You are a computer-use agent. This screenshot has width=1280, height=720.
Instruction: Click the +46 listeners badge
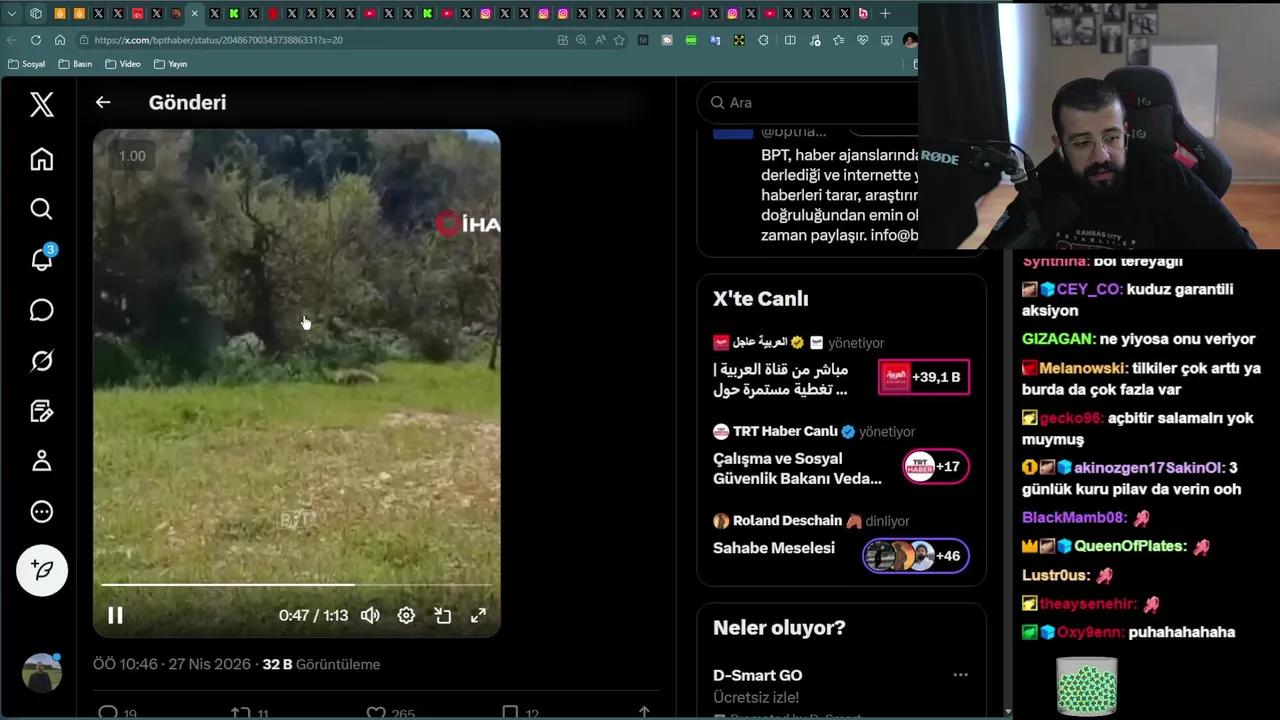916,556
